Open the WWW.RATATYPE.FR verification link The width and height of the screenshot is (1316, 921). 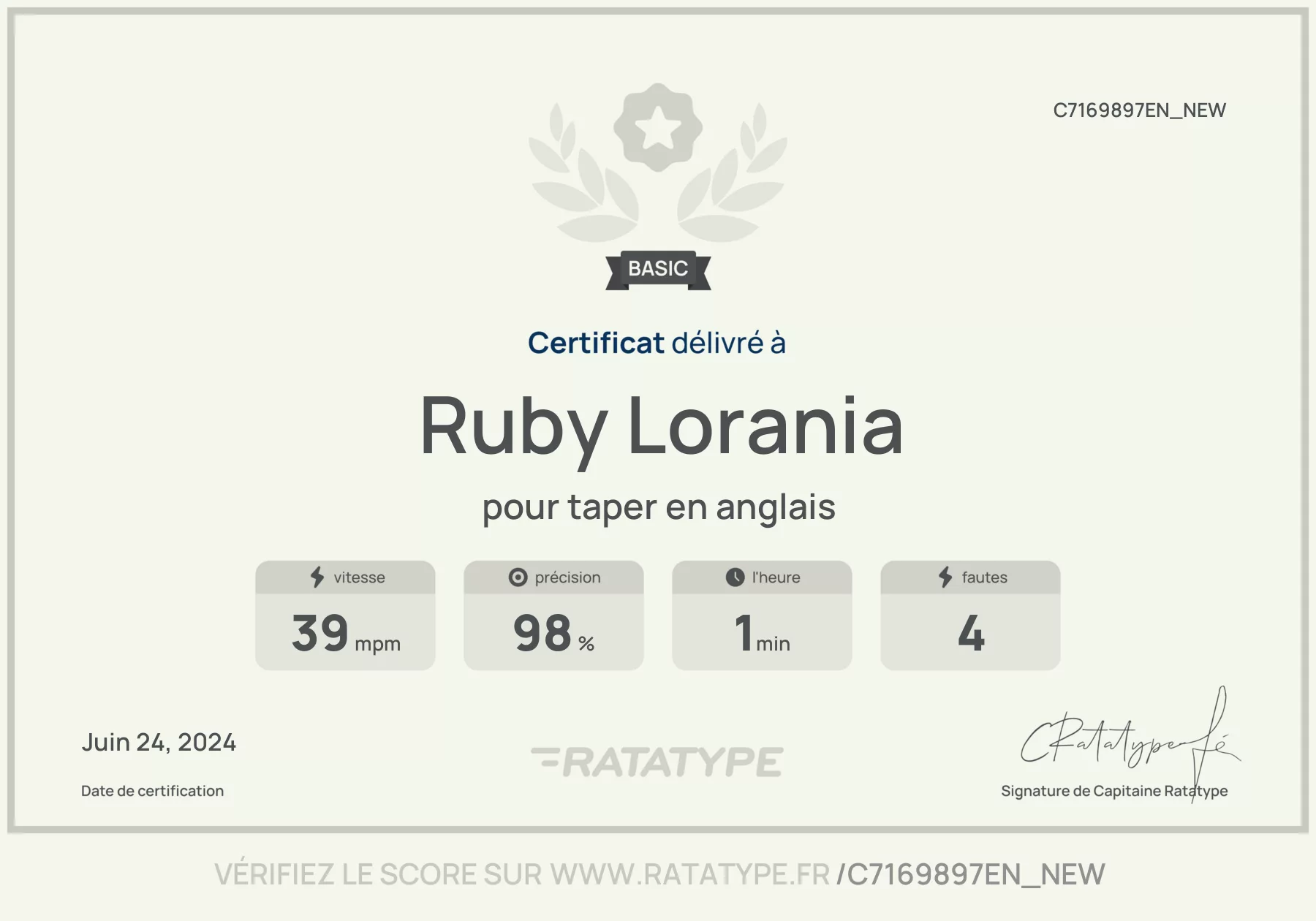pos(690,874)
